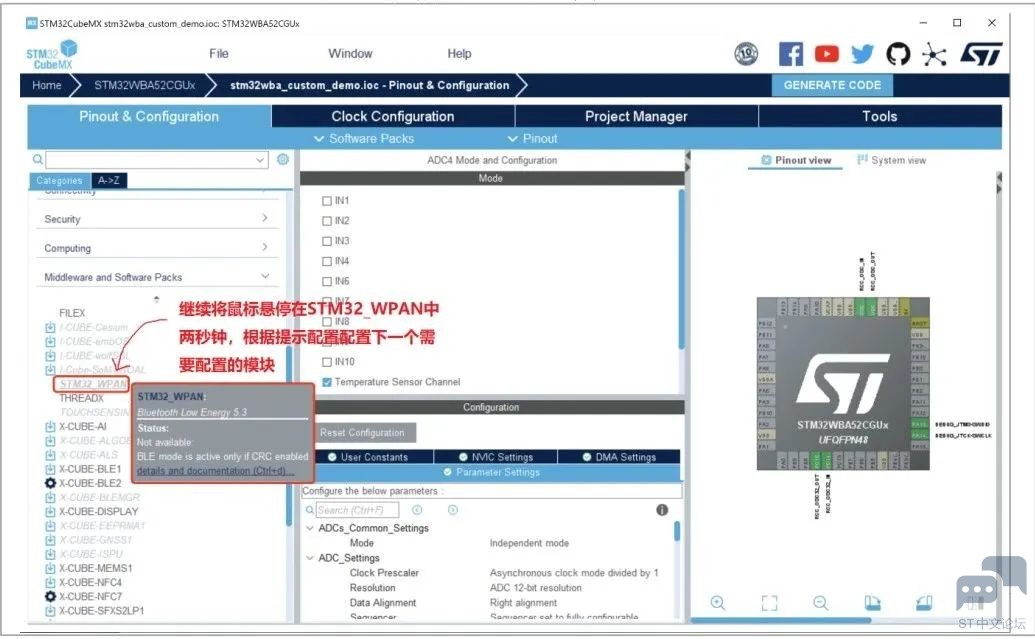Open the File menu
Screen dimensions: 1035x639
(218, 53)
